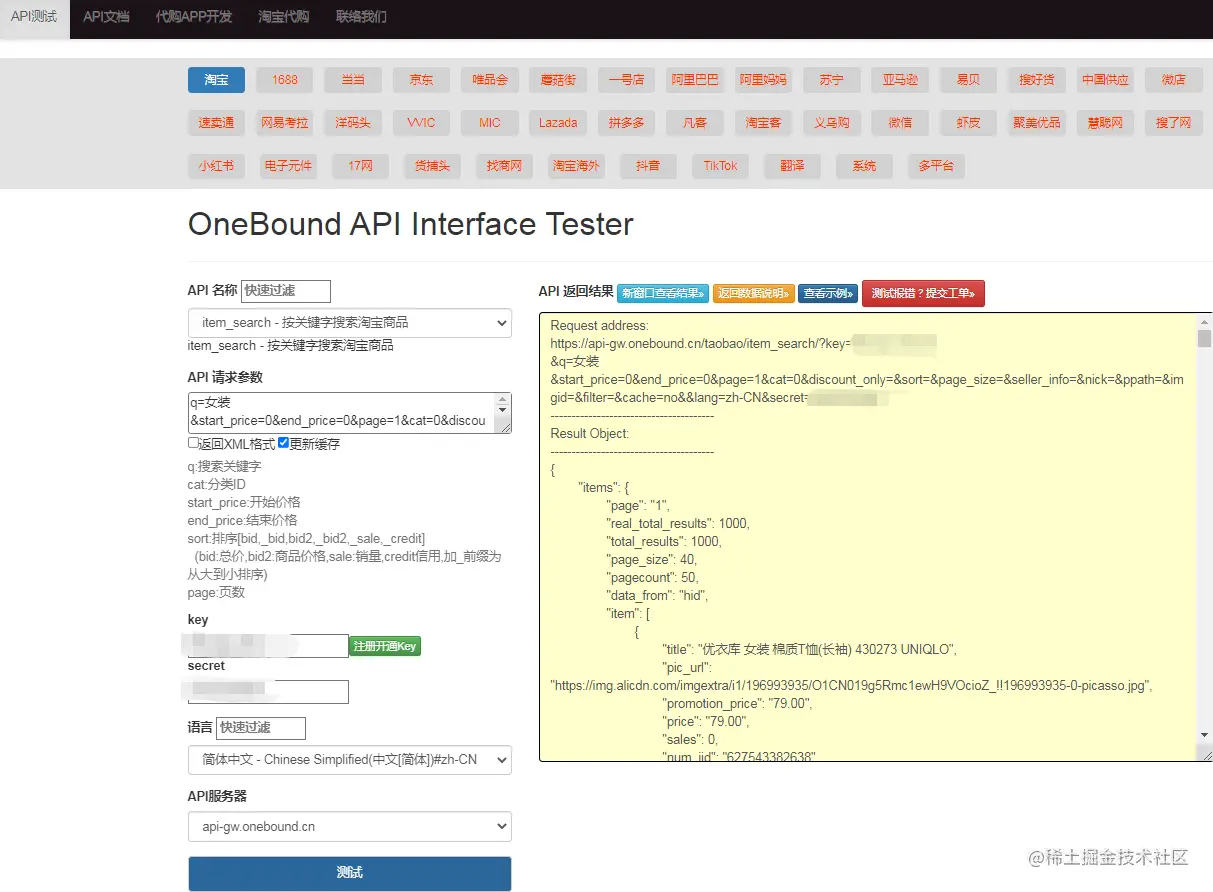Image resolution: width=1213 pixels, height=892 pixels.
Task: Select the 蘑菇街 platform button
Action: click(558, 80)
